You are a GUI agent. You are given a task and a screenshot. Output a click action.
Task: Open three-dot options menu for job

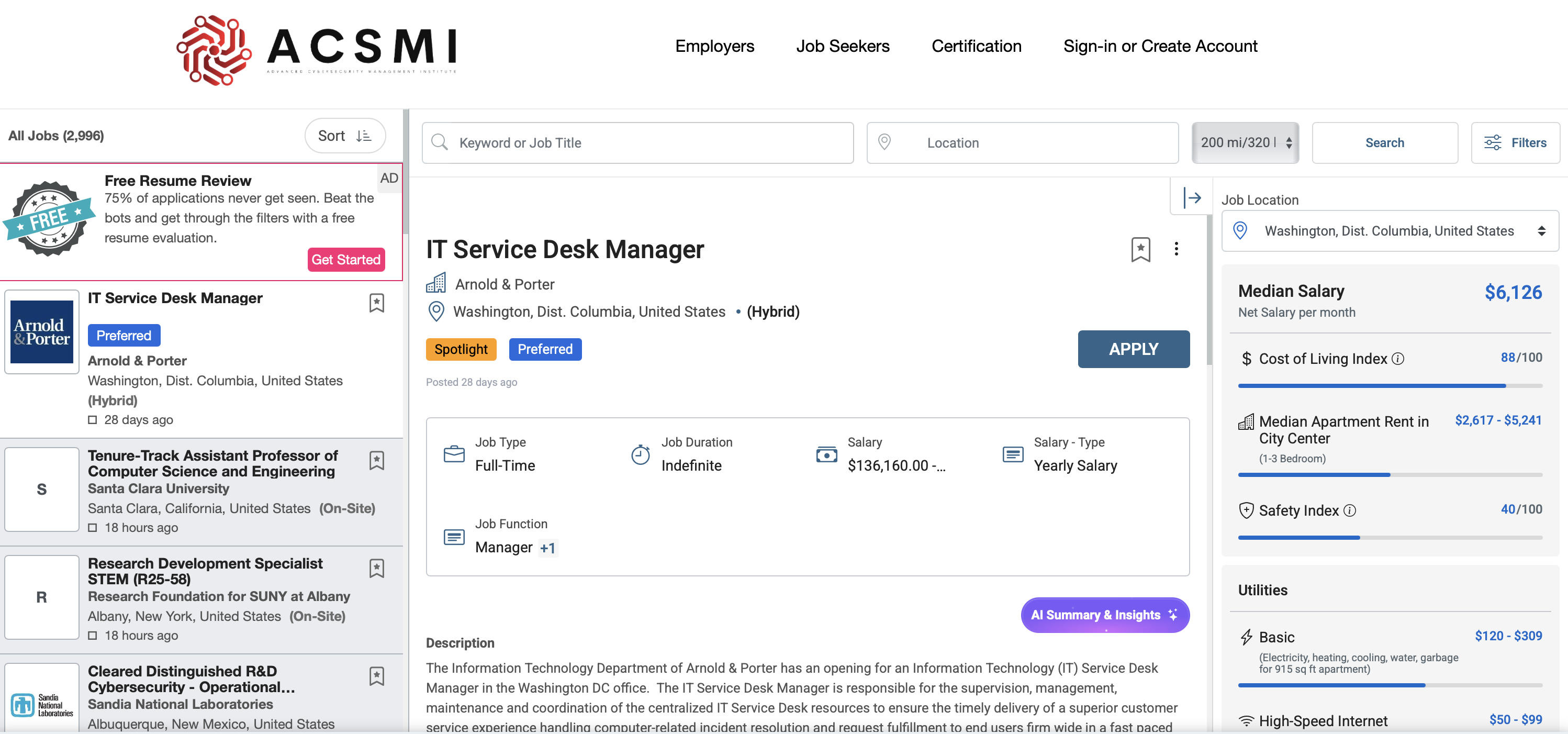[1176, 249]
